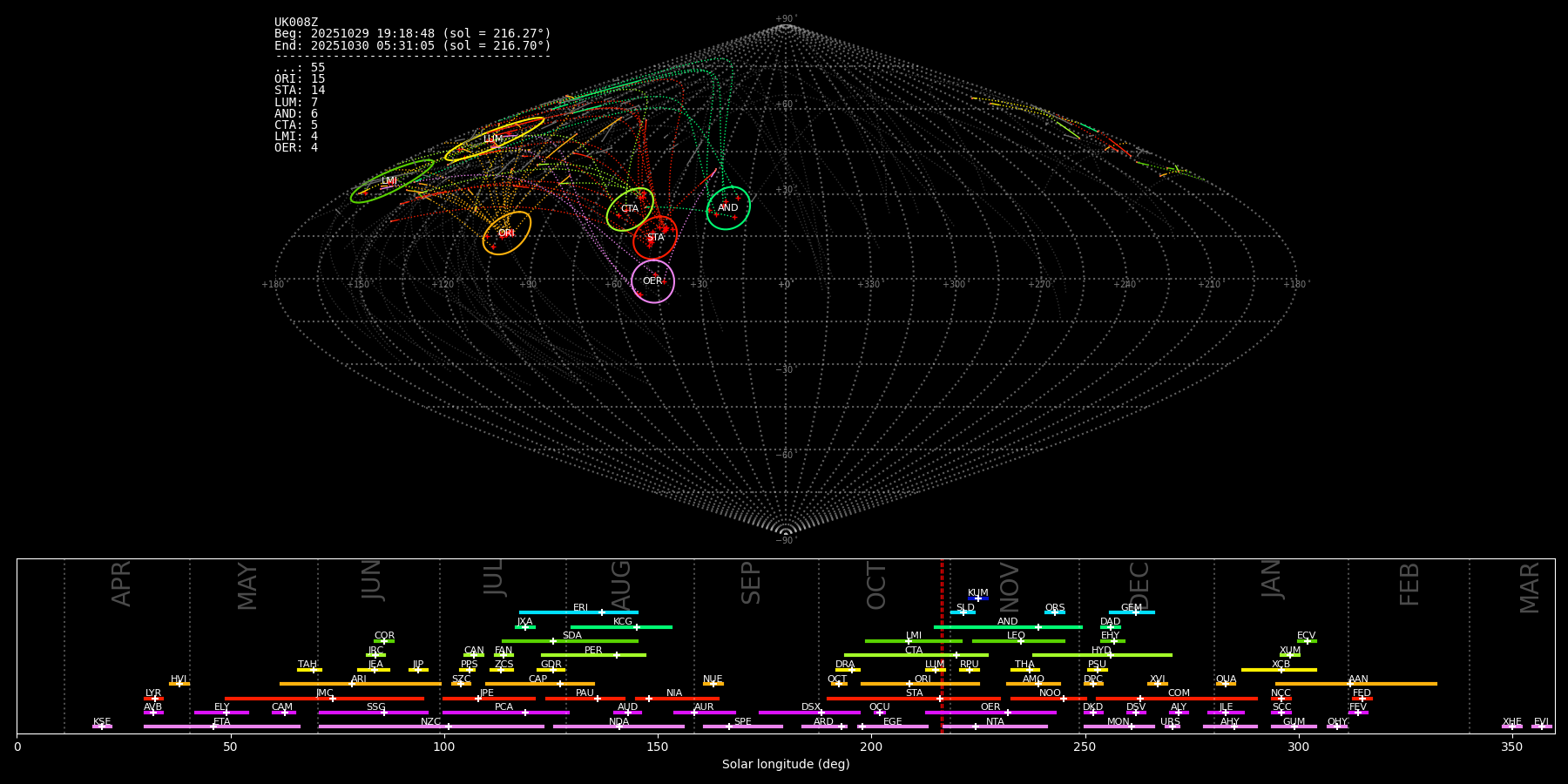Select the End: 20251030 05:31:05 timestamp line
1568x784 pixels.
pyautogui.click(x=413, y=45)
